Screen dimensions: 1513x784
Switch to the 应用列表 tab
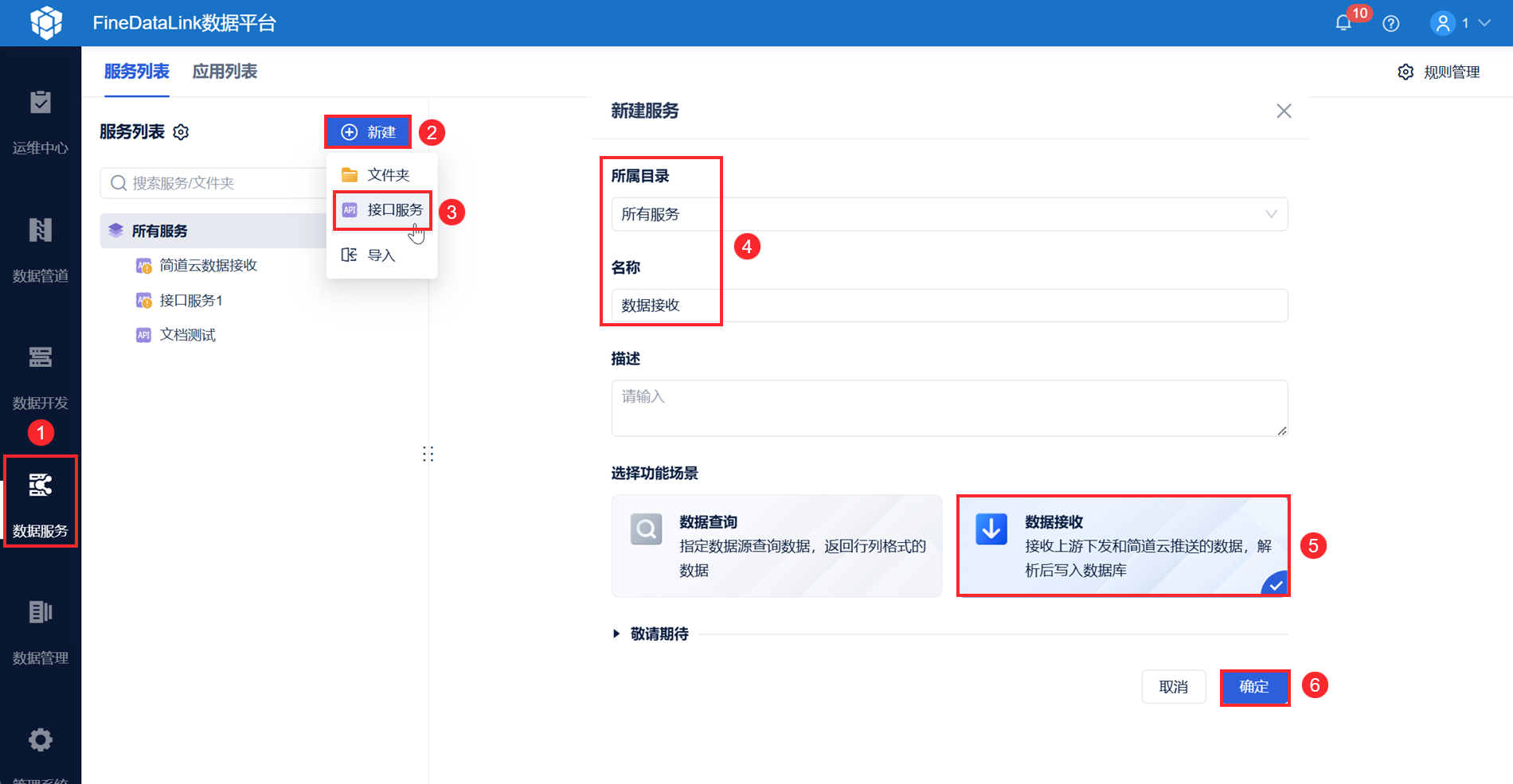click(225, 72)
